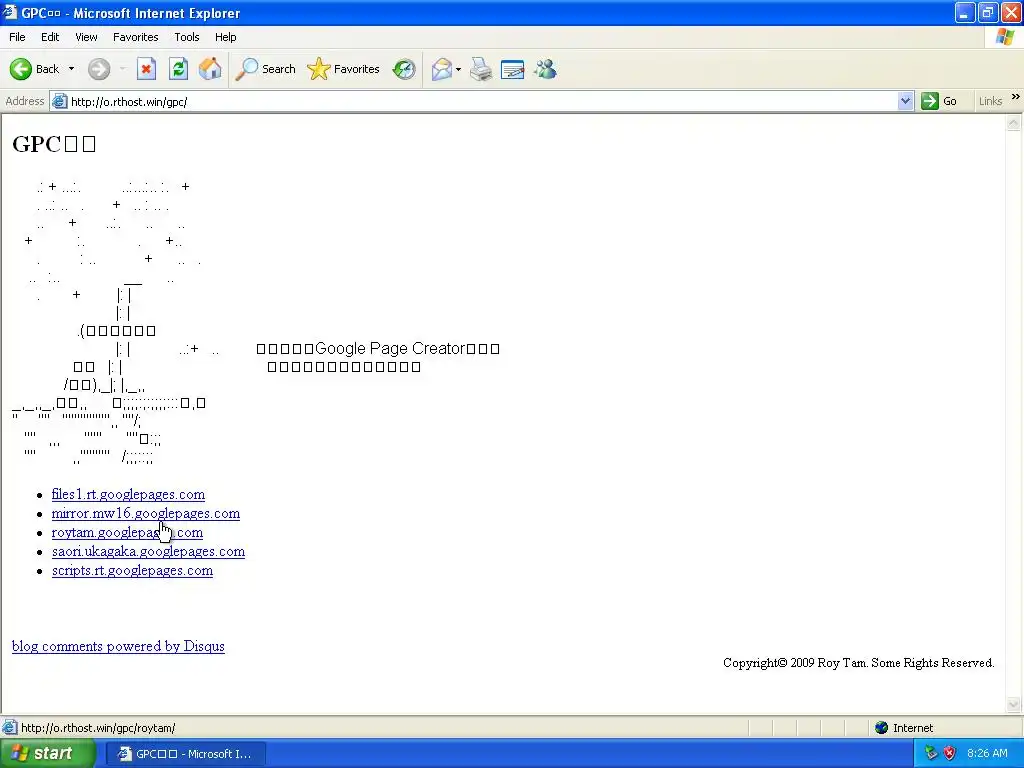1024x768 pixels.
Task: Select the GPC Internet Explorer taskbar button
Action: [184, 754]
